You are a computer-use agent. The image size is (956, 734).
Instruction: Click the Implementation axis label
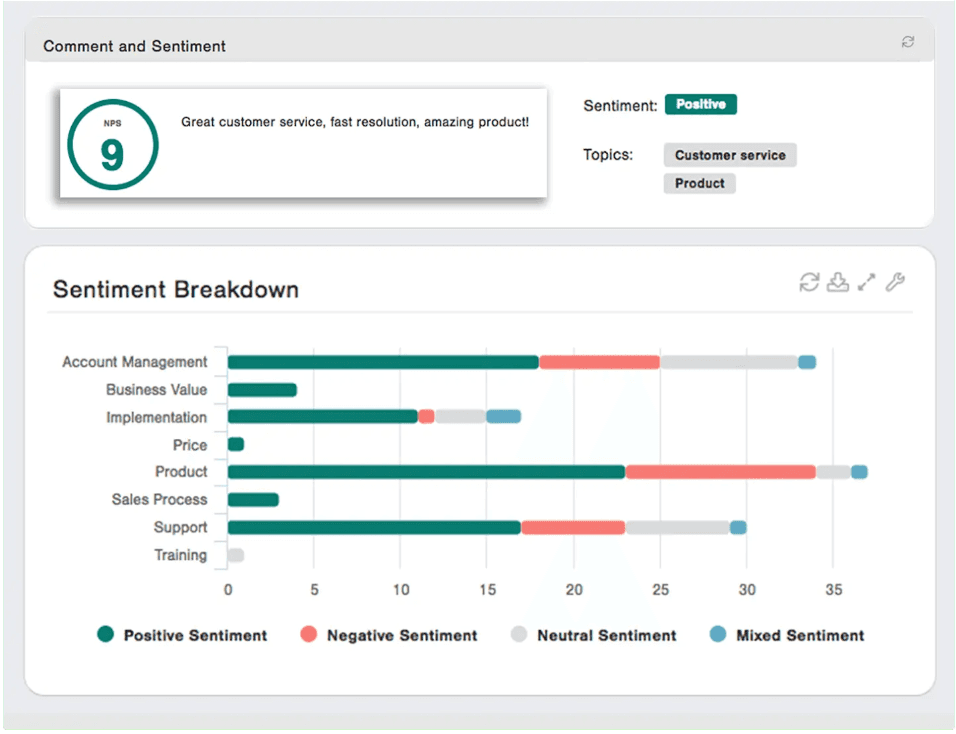(x=157, y=417)
